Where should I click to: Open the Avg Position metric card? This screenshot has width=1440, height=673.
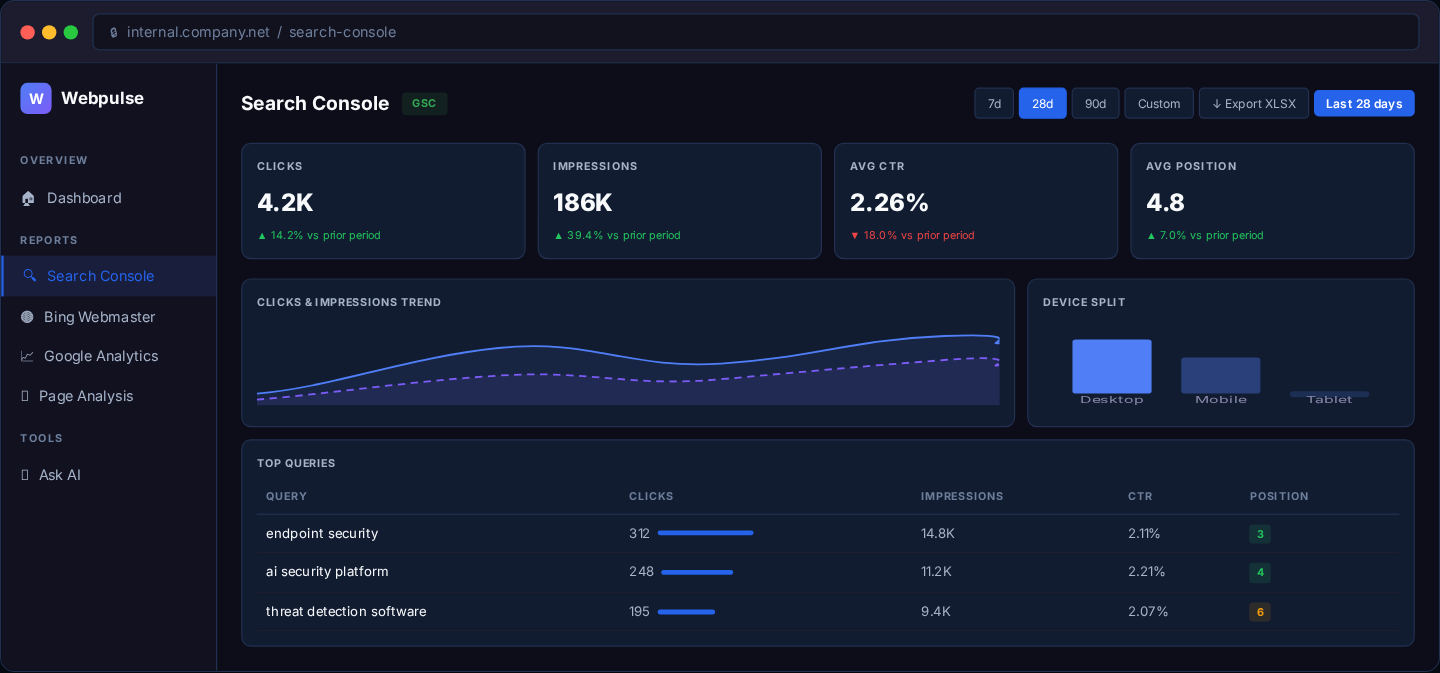(1272, 201)
